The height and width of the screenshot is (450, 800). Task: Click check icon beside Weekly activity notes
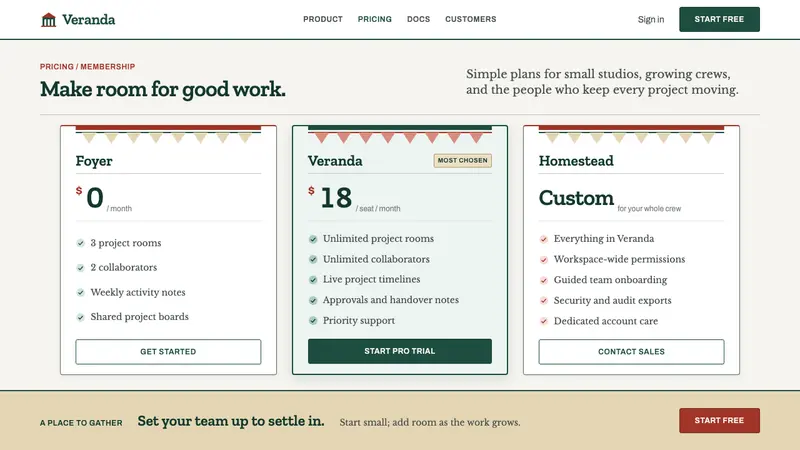point(81,292)
